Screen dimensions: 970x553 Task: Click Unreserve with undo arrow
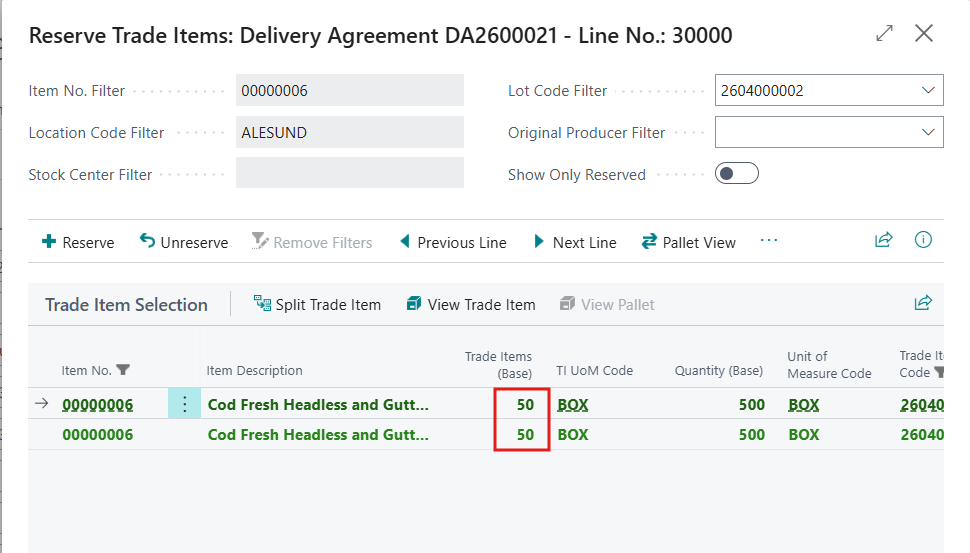pyautogui.click(x=184, y=242)
